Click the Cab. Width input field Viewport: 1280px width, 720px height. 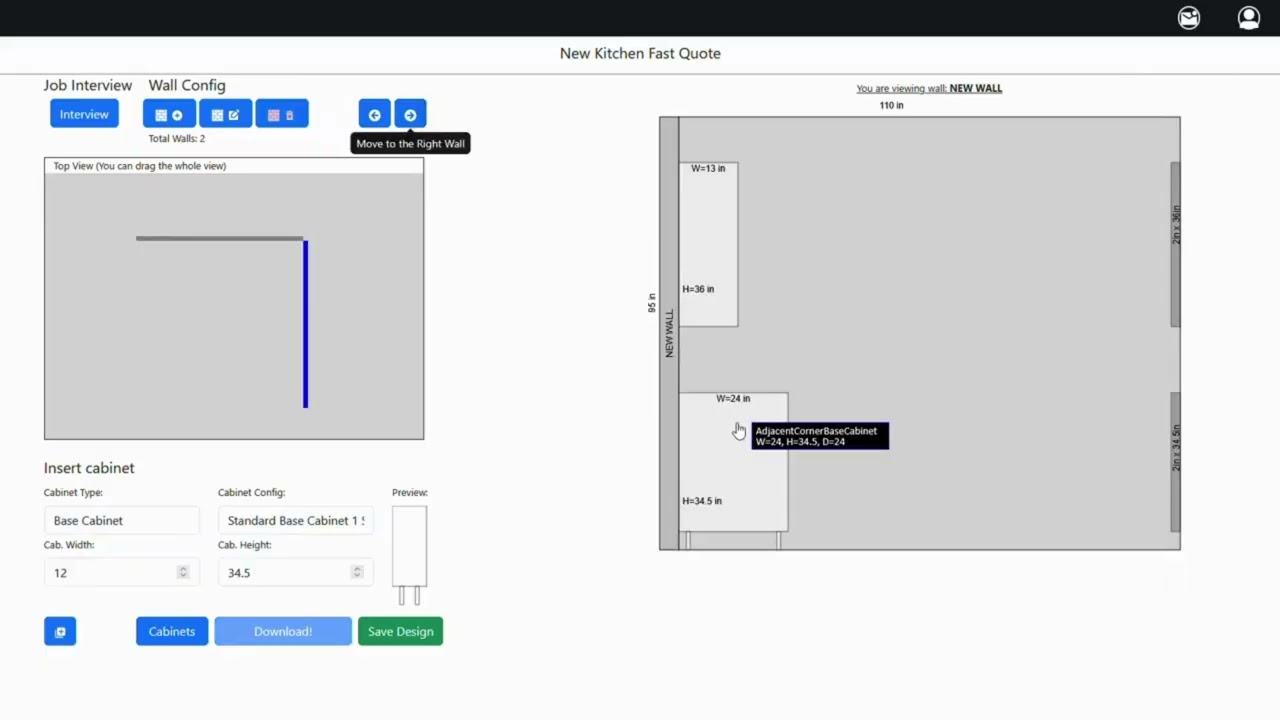click(122, 572)
